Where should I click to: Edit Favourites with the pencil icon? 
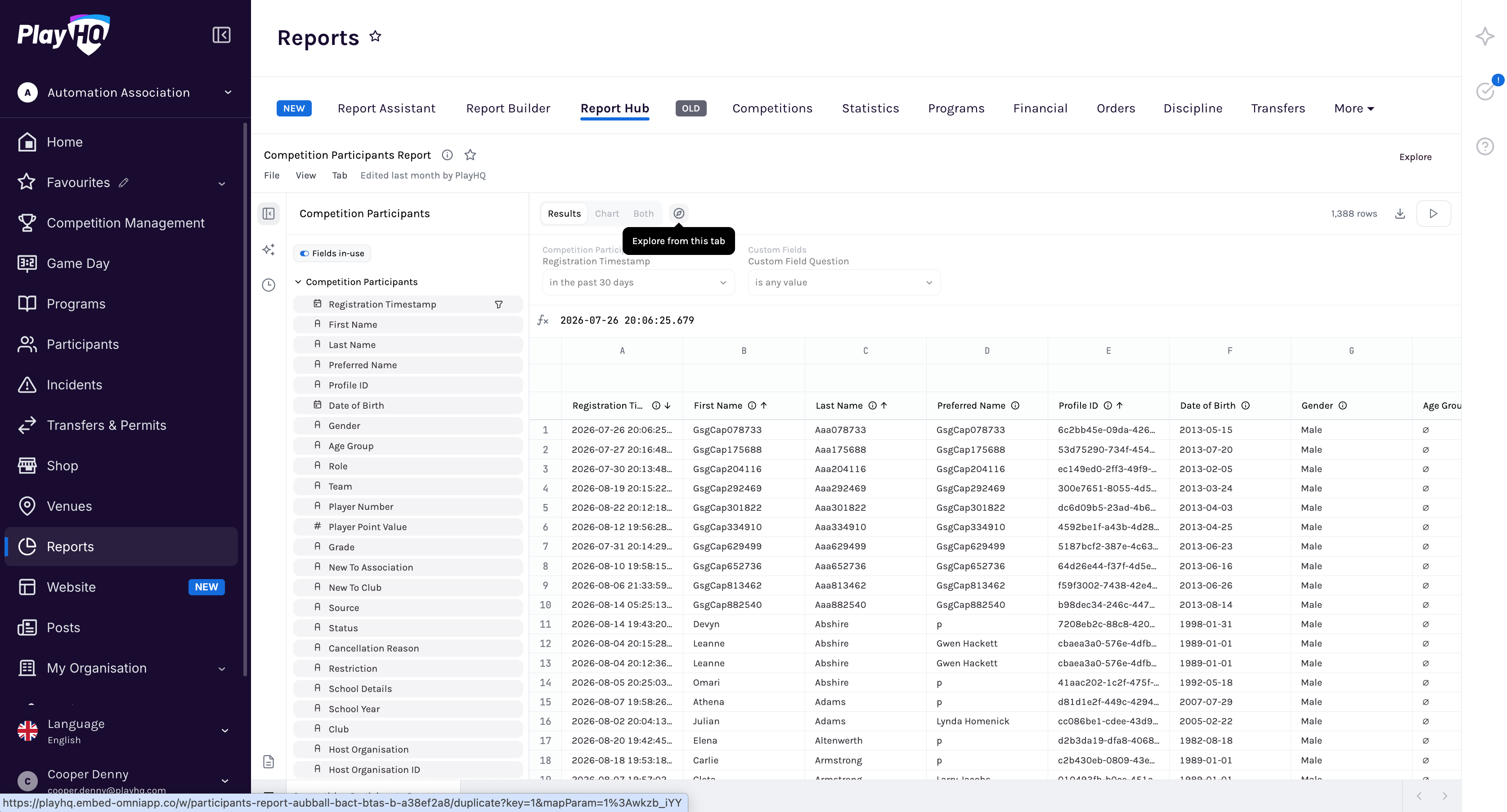point(123,183)
